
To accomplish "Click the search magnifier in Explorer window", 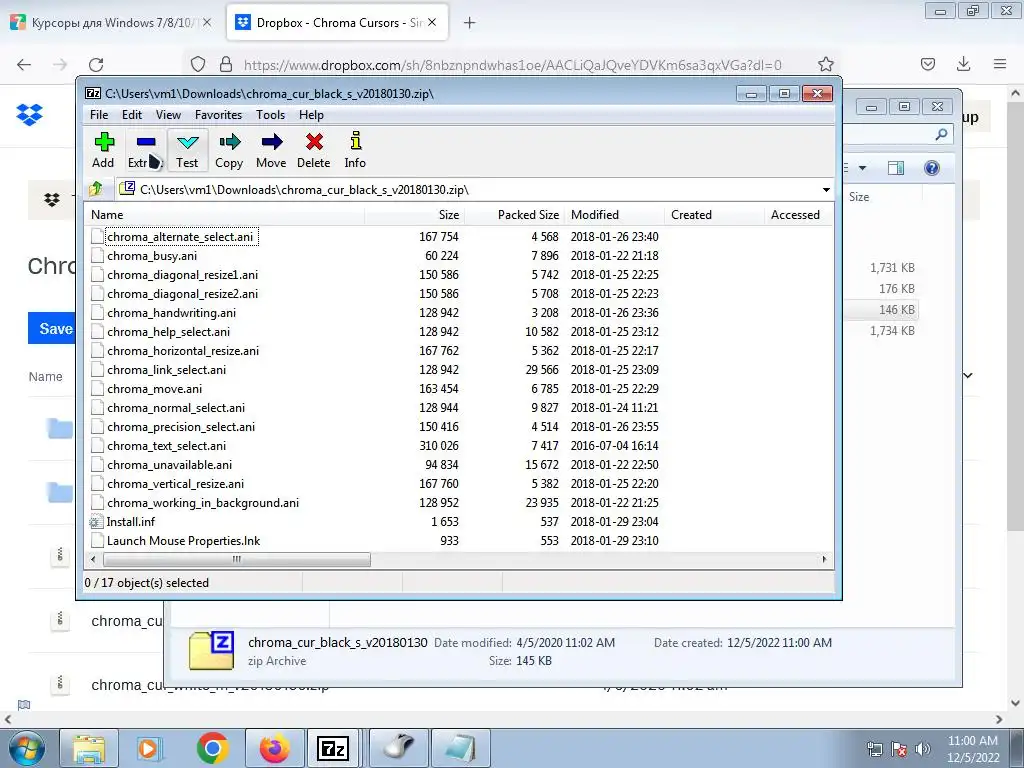I will click(940, 135).
